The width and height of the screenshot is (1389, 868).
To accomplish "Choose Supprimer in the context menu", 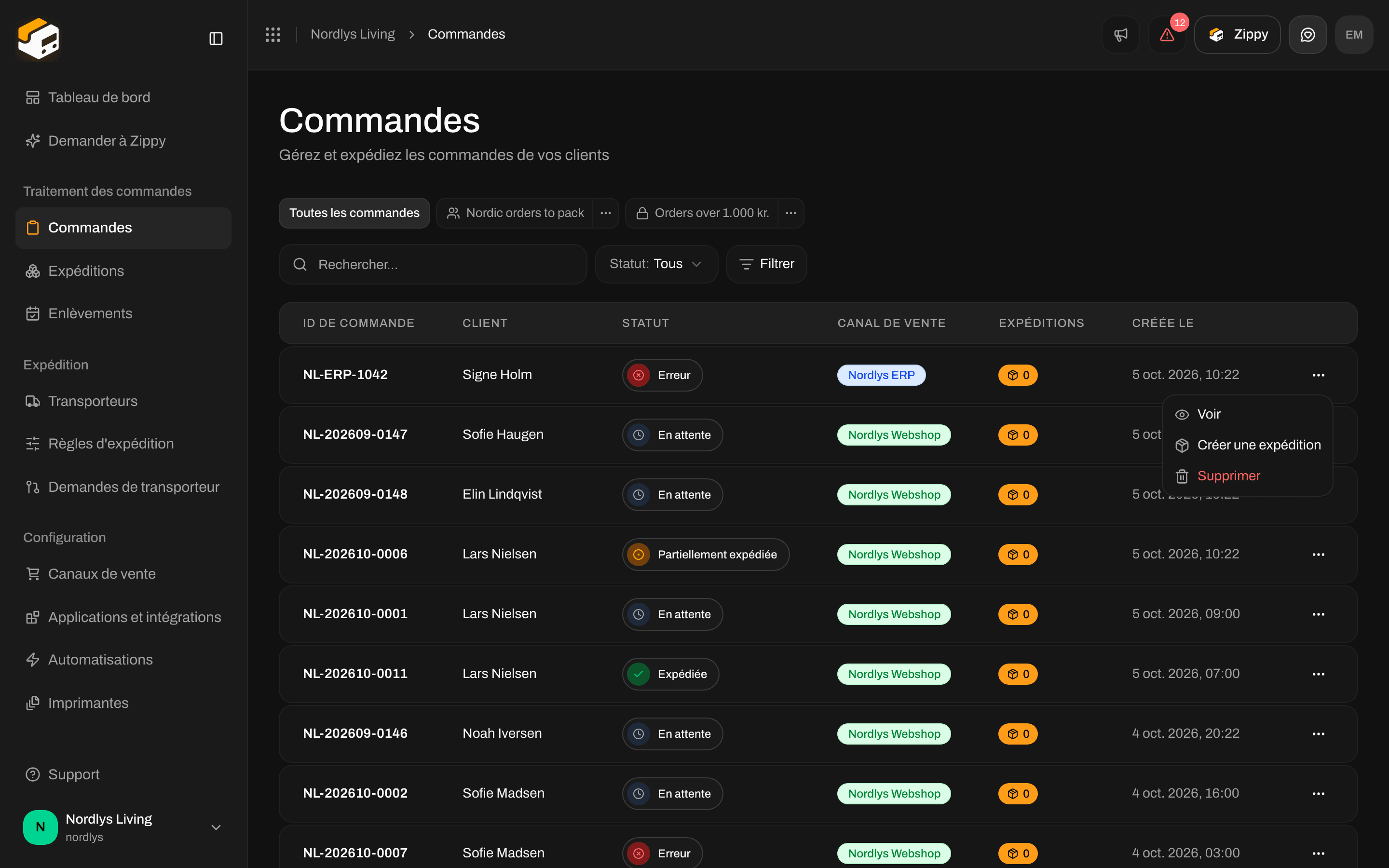I will [x=1247, y=476].
